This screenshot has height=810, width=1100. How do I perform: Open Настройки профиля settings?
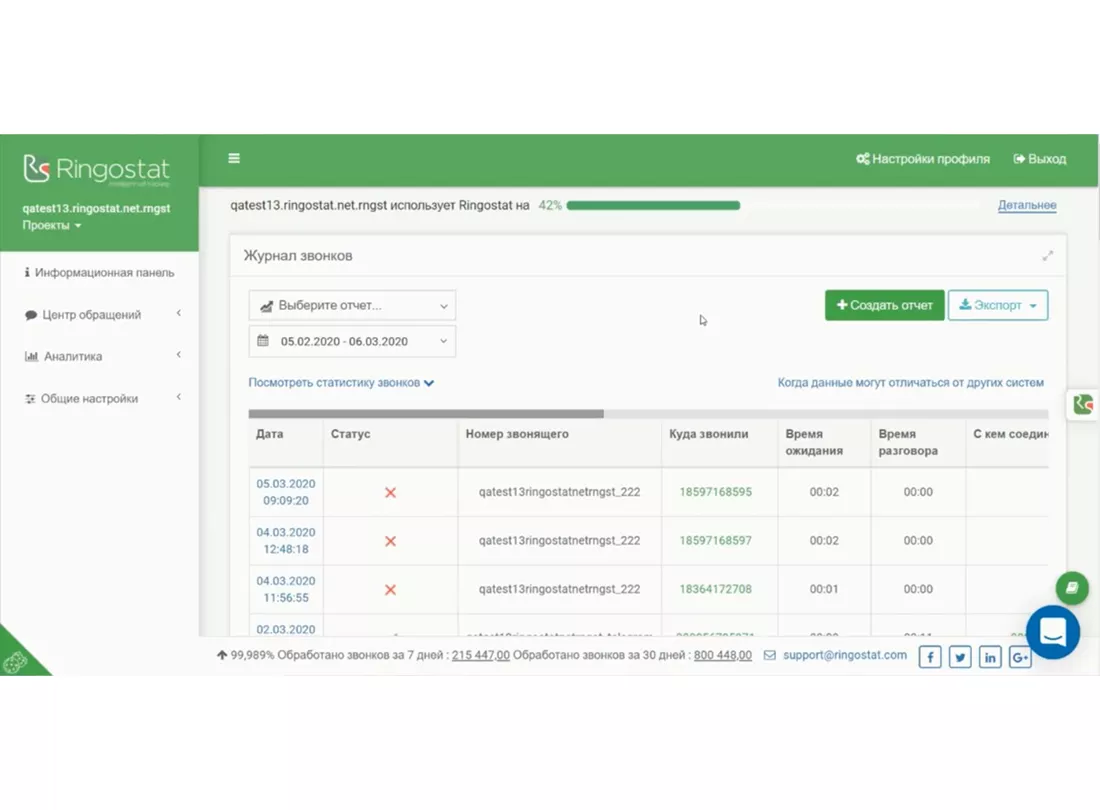coord(923,159)
